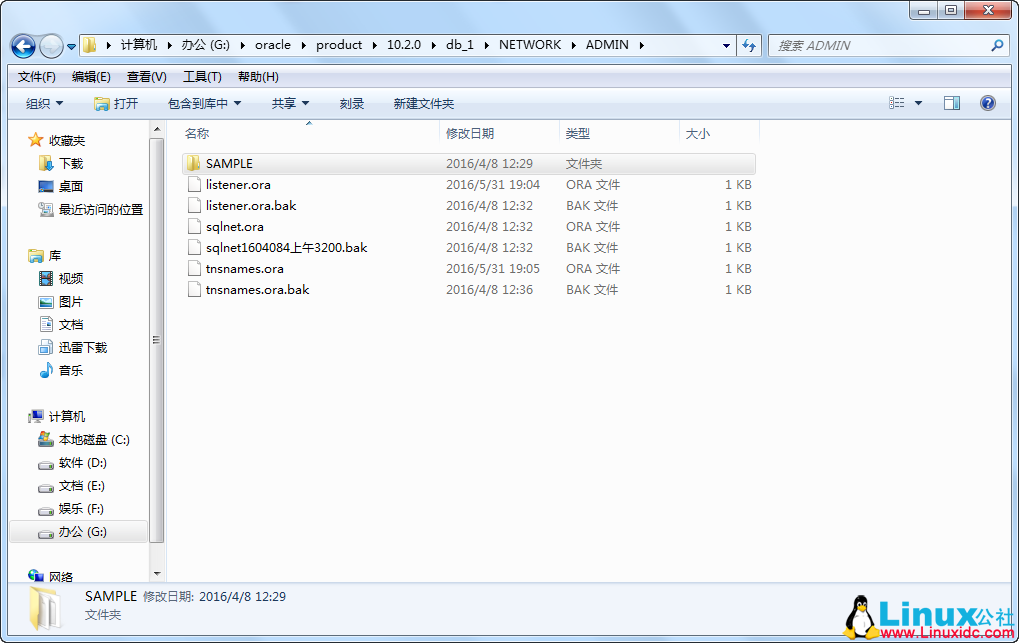Open Local Disk (C:) drive
The width and height of the screenshot is (1019, 643).
click(x=94, y=440)
